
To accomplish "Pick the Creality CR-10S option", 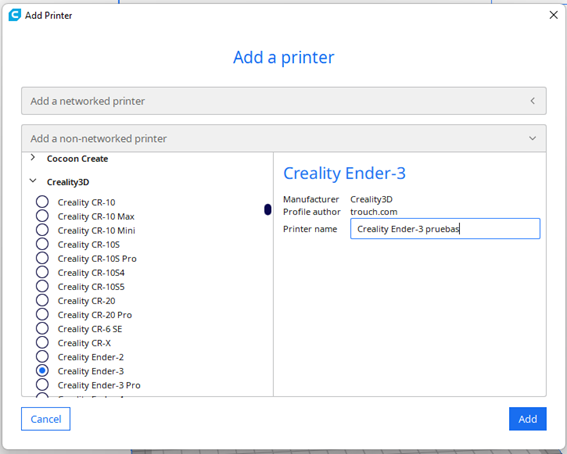I will pos(42,244).
